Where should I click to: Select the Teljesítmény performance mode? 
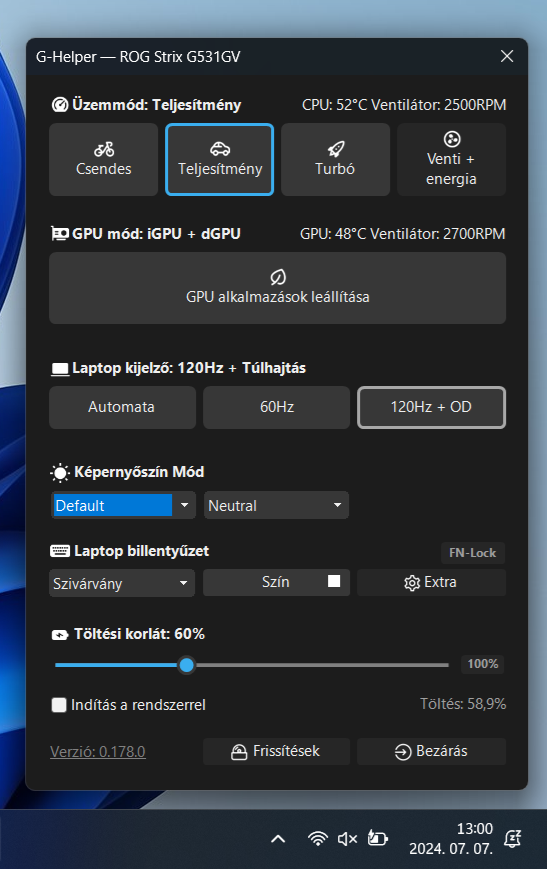click(x=219, y=160)
